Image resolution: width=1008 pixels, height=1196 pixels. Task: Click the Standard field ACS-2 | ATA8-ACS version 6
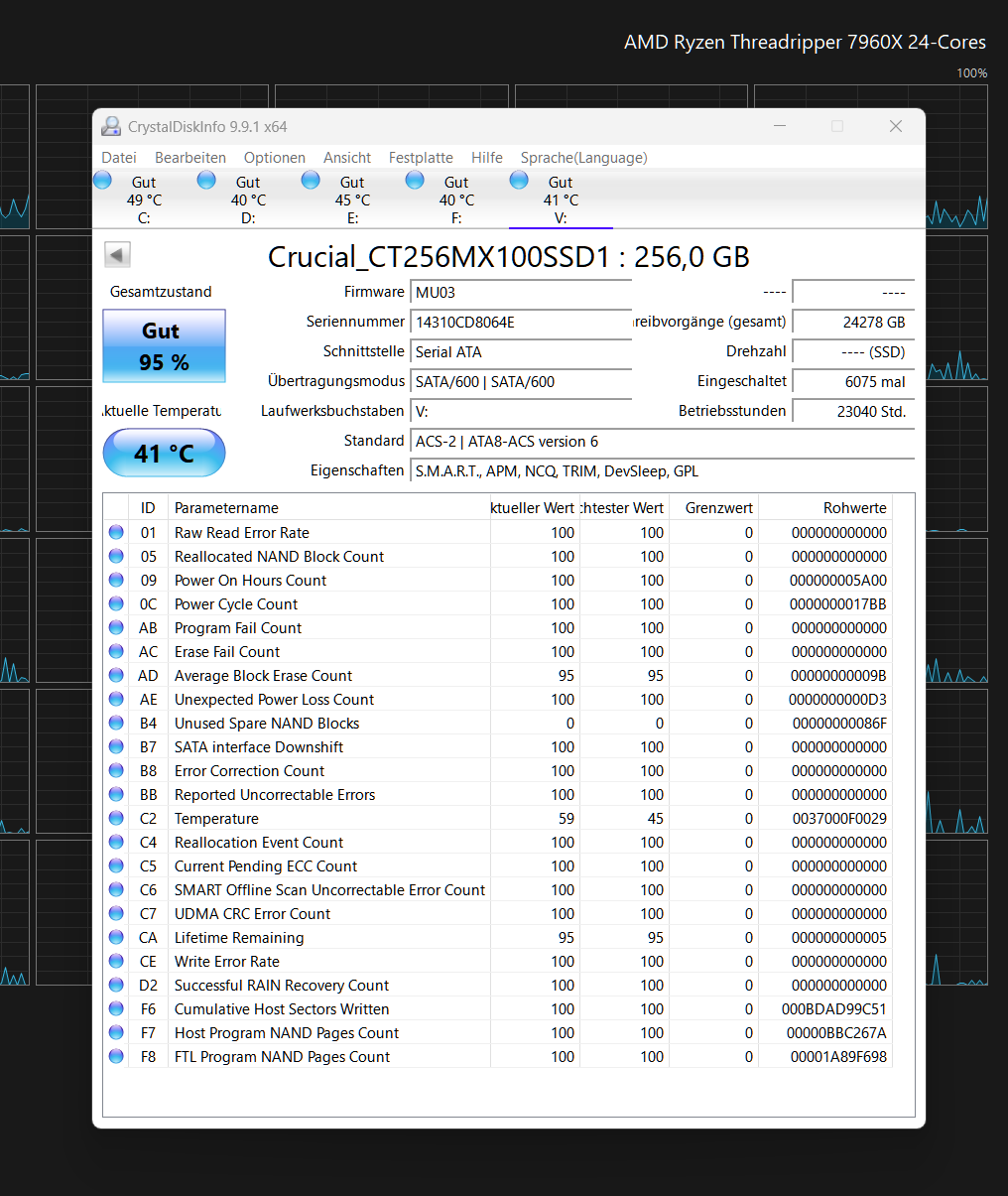(662, 442)
